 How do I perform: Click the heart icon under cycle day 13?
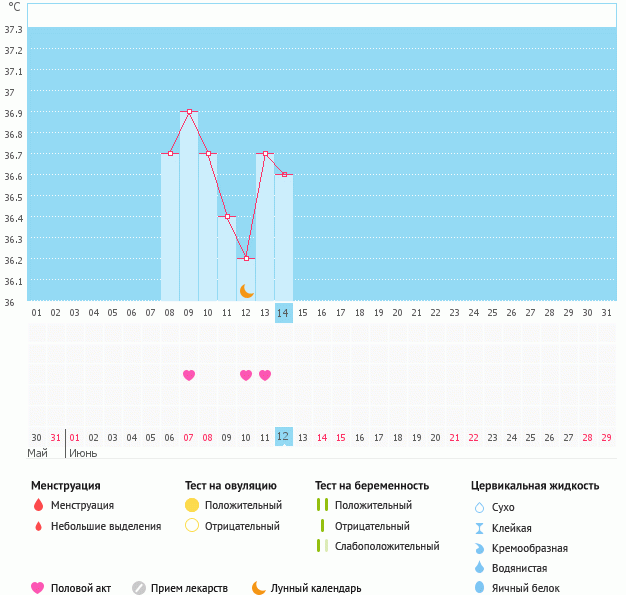[x=265, y=375]
